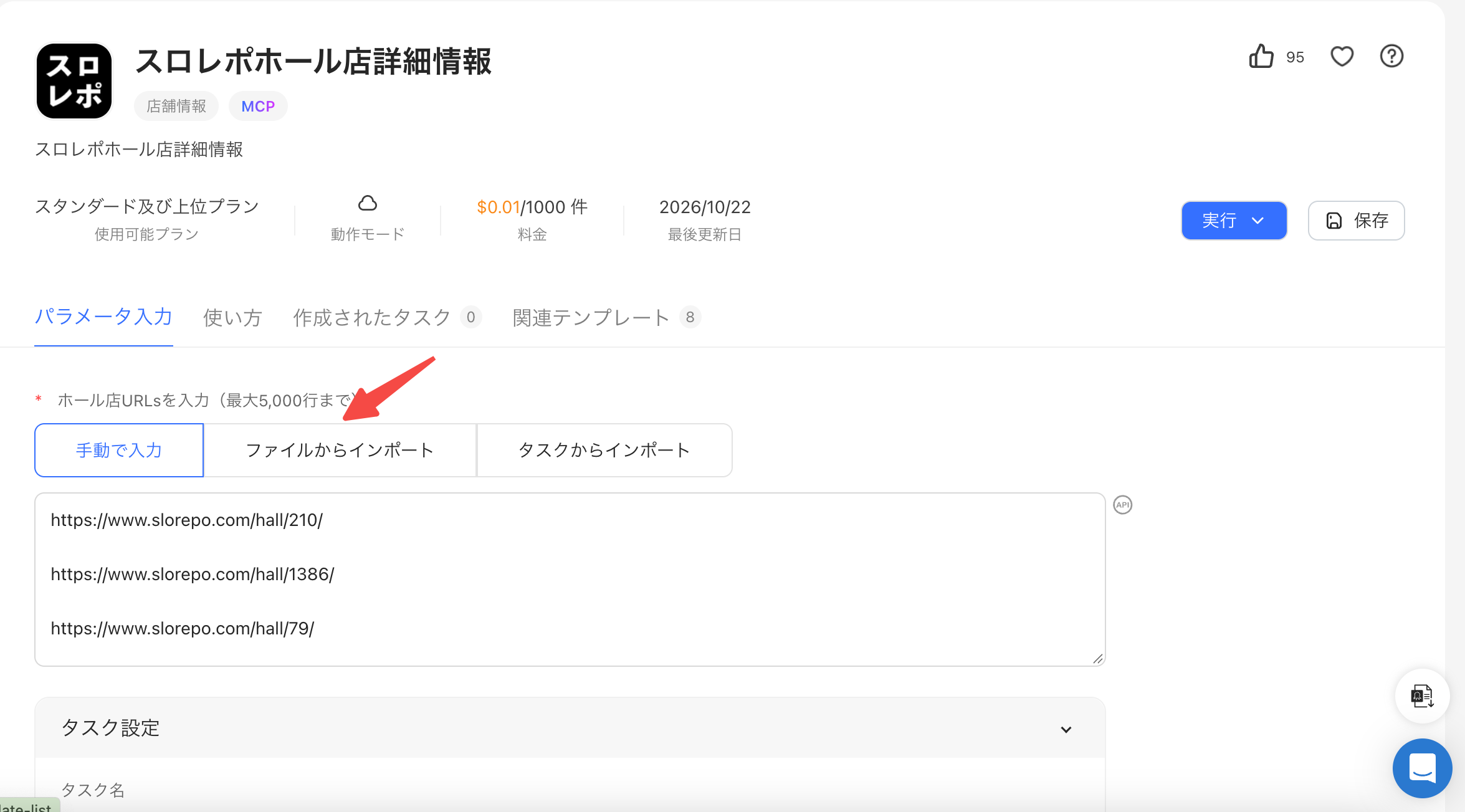Click the 店舗情報 tag

pyautogui.click(x=176, y=106)
